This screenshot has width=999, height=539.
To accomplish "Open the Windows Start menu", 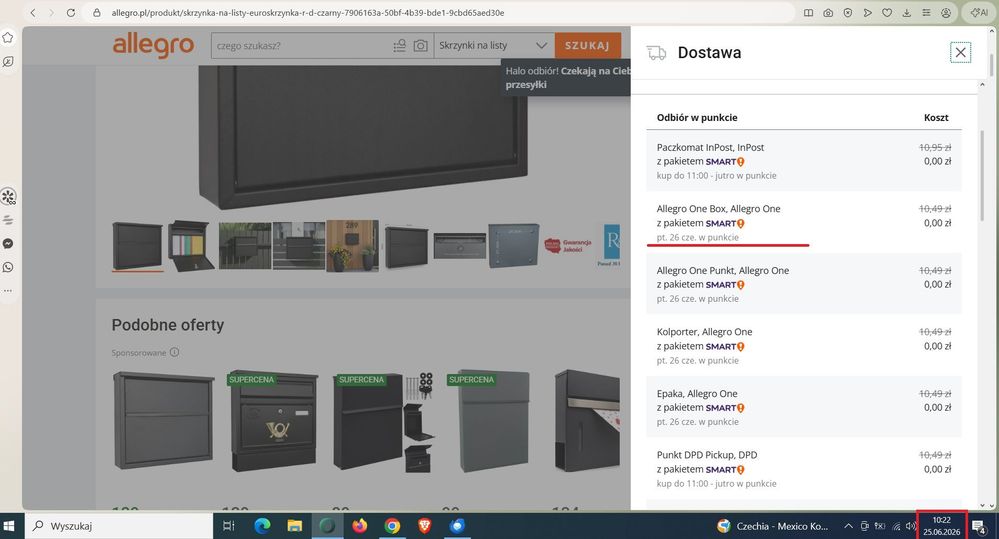I will (x=9, y=526).
